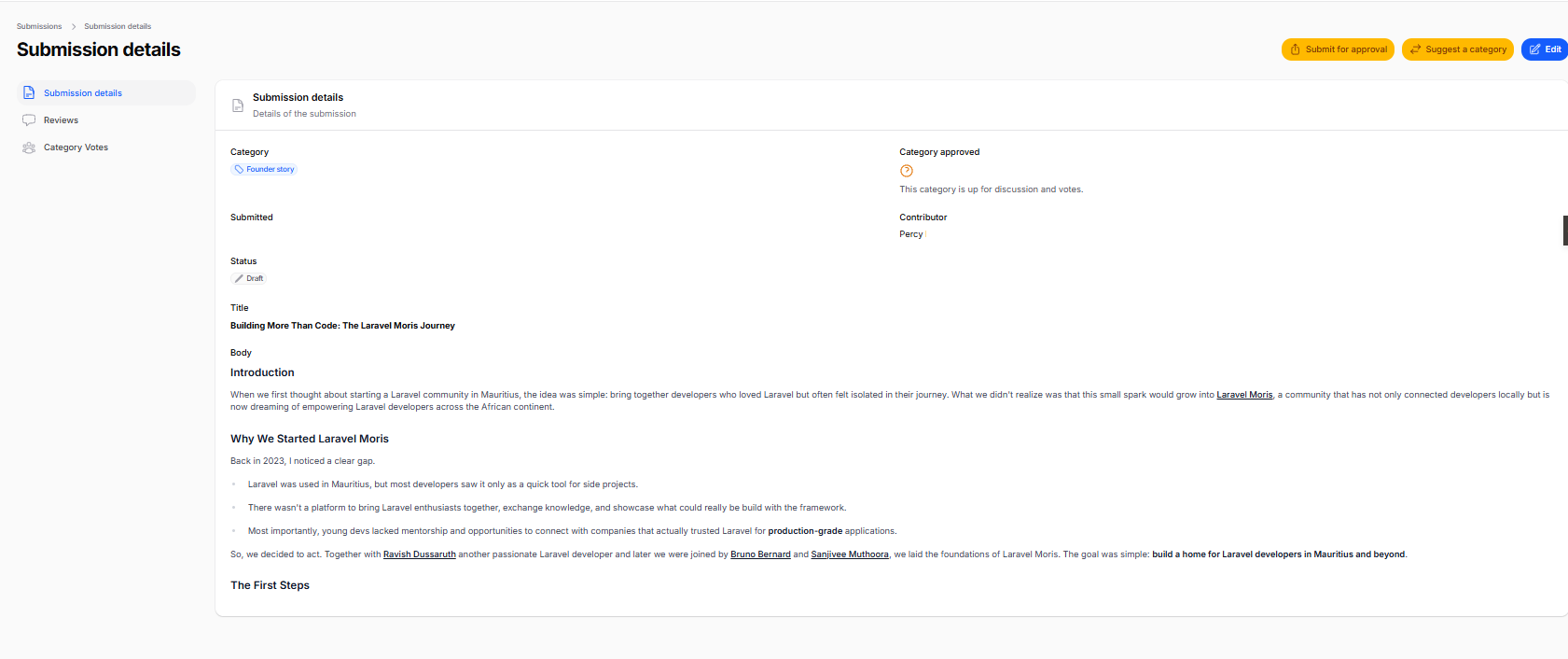Open the Ravish Dussaruth link
The image size is (1568, 659).
420,554
